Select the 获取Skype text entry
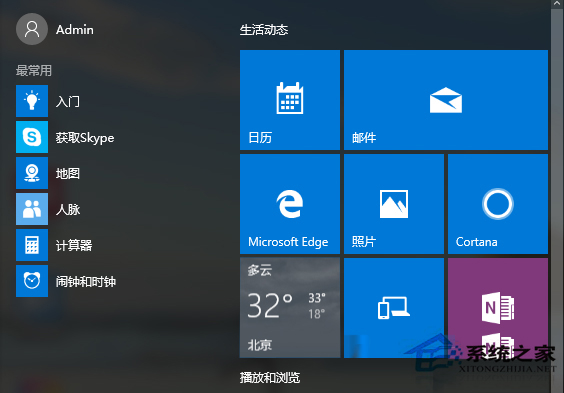Viewport: 564px width, 393px height. point(85,138)
